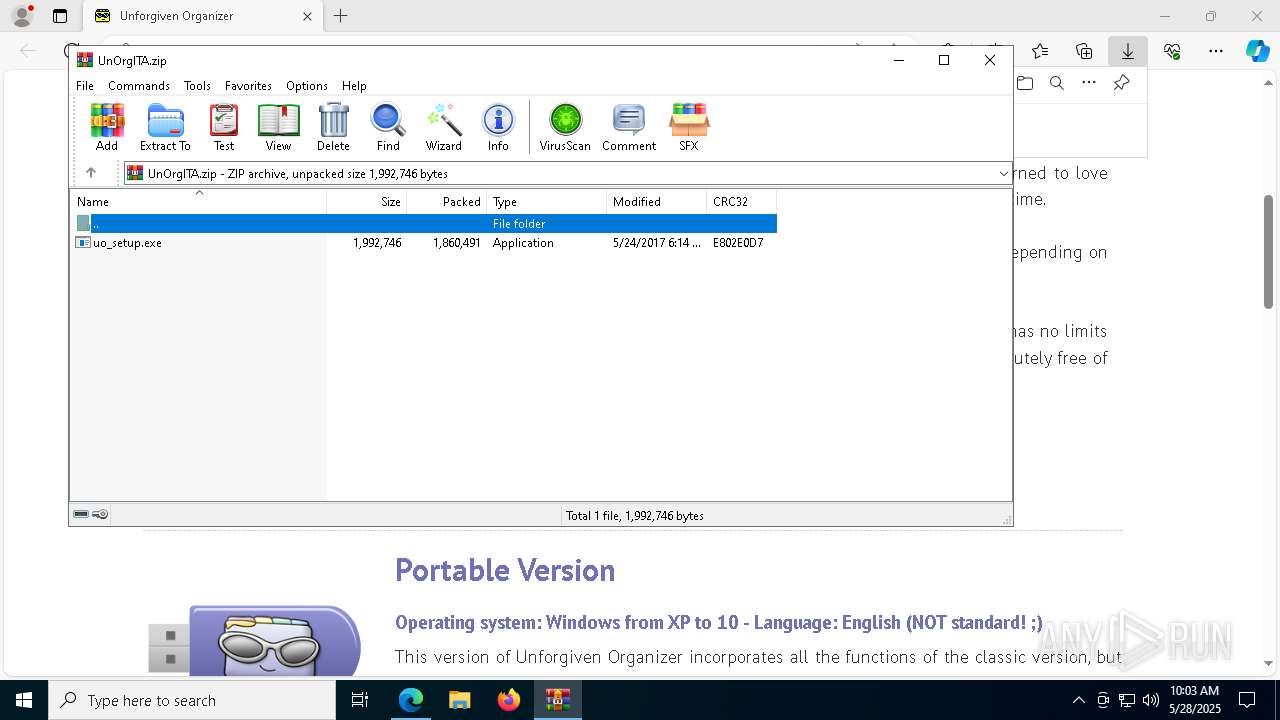Open File Explorer from taskbar
Image resolution: width=1280 pixels, height=720 pixels.
point(460,700)
